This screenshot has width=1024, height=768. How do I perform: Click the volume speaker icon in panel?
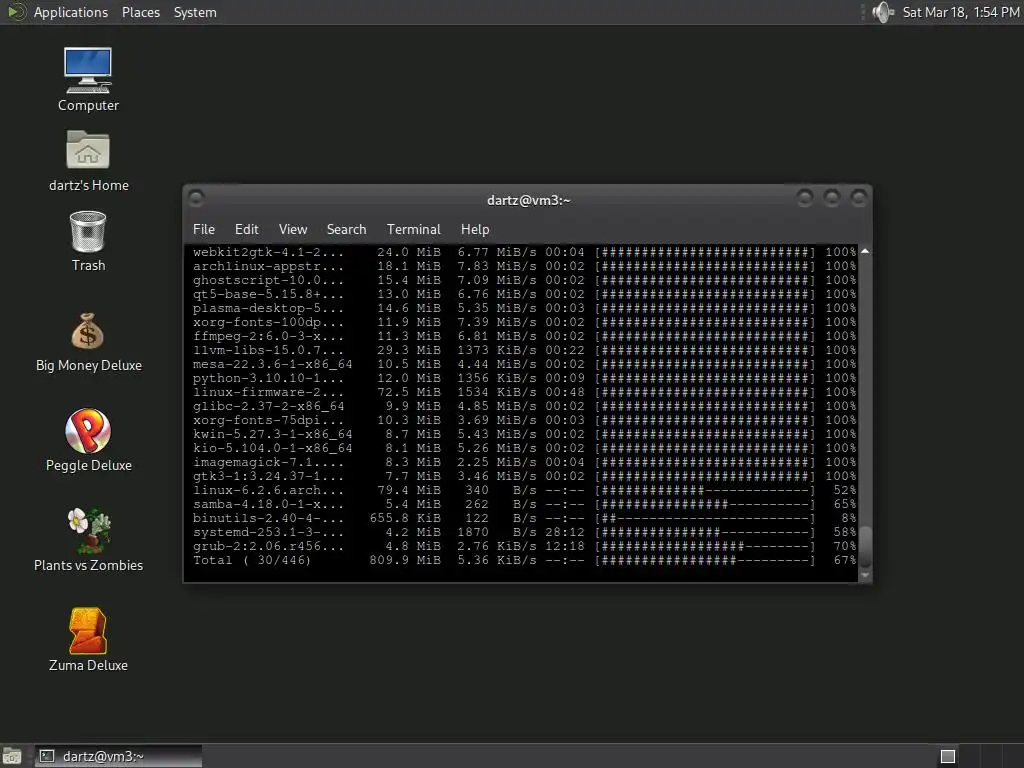pos(882,12)
